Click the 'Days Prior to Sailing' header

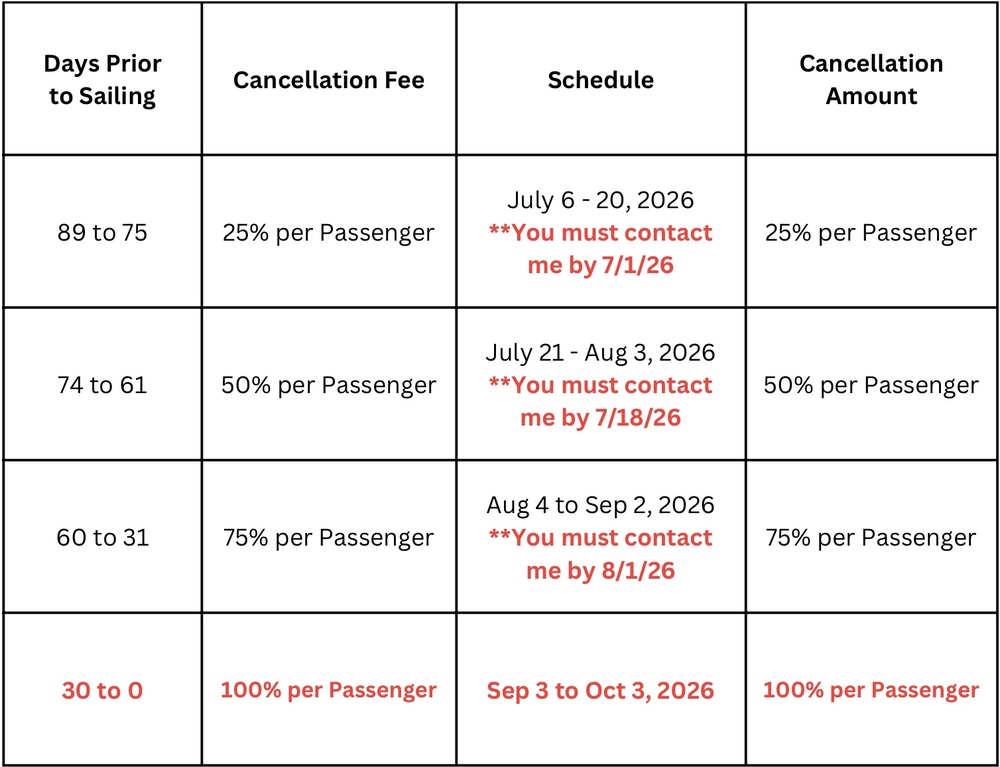tap(101, 80)
